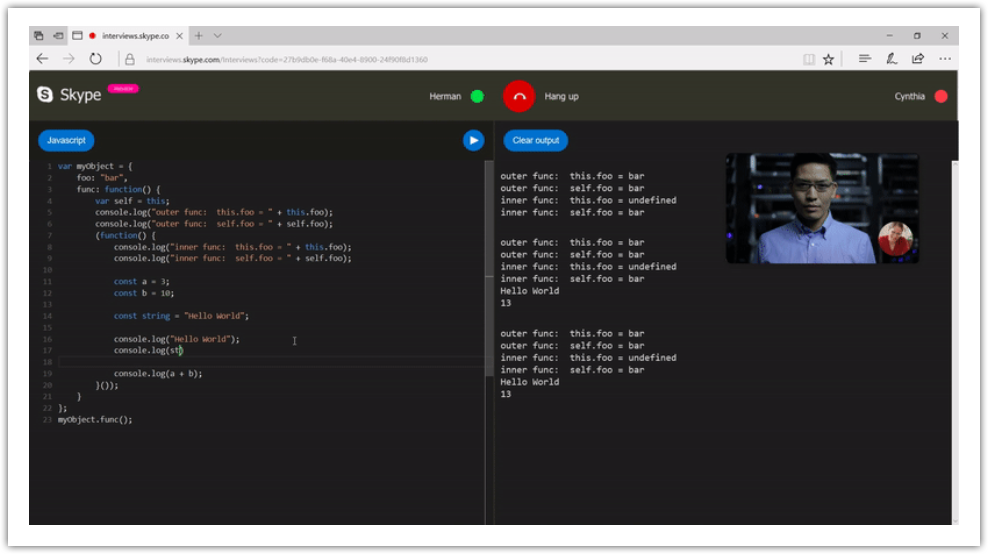Open the Edge more options ellipsis menu
The width and height of the screenshot is (988, 554).
(944, 59)
